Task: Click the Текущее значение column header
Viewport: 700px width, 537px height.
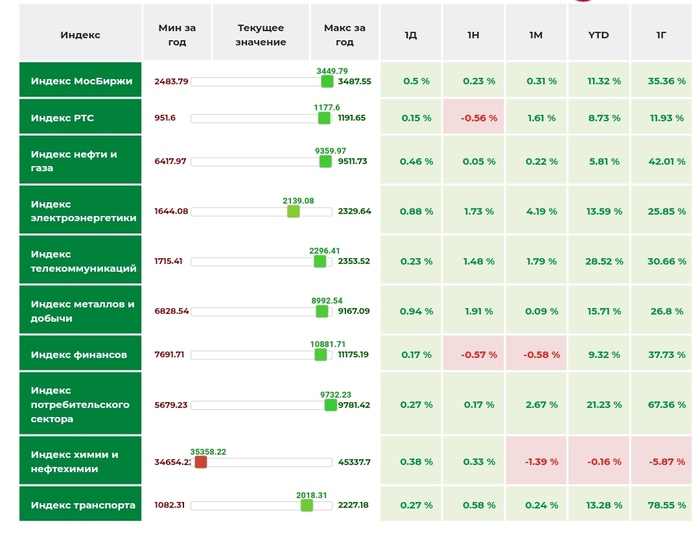Action: pyautogui.click(x=260, y=35)
